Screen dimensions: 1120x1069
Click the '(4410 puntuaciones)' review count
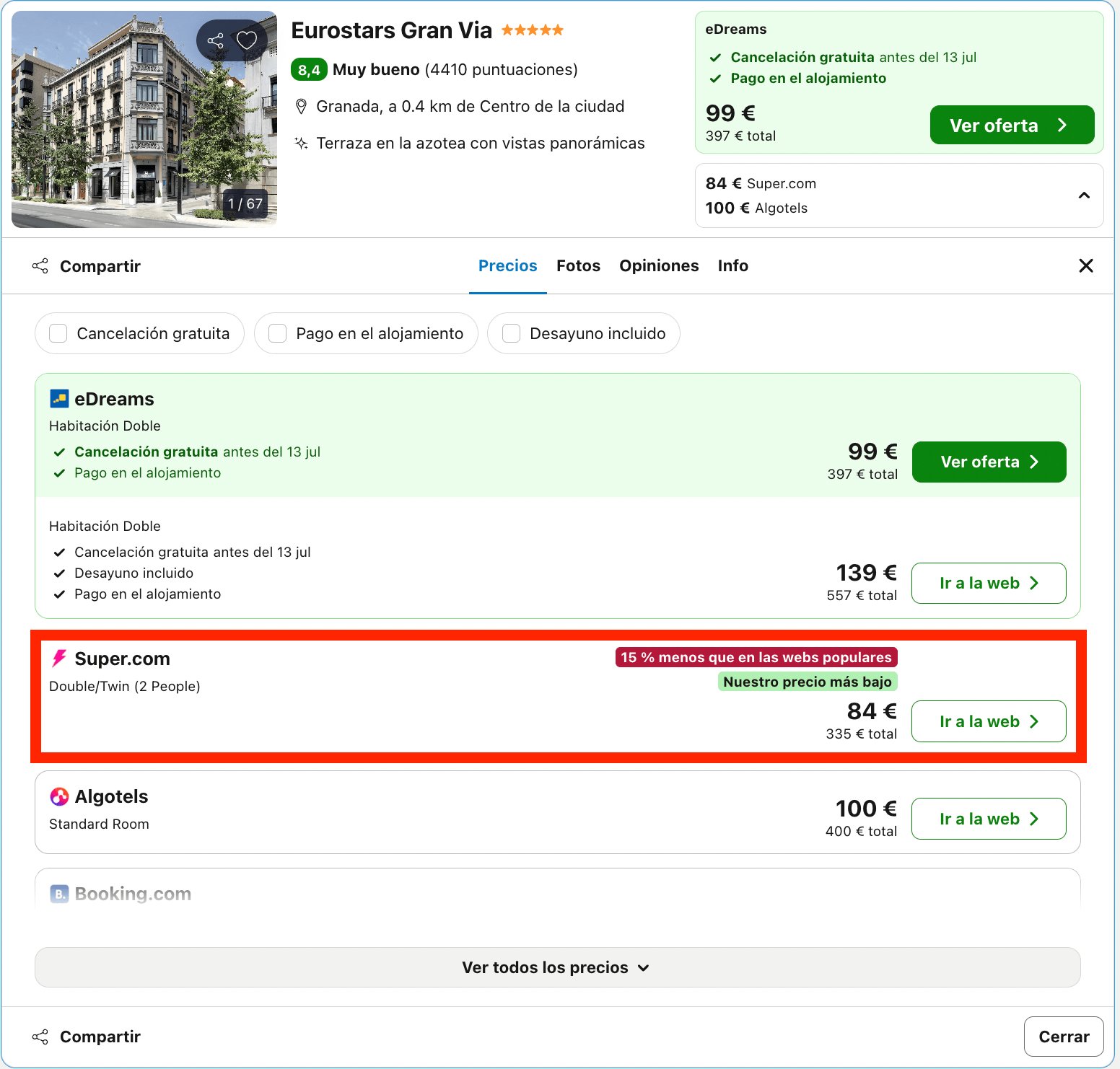point(502,69)
